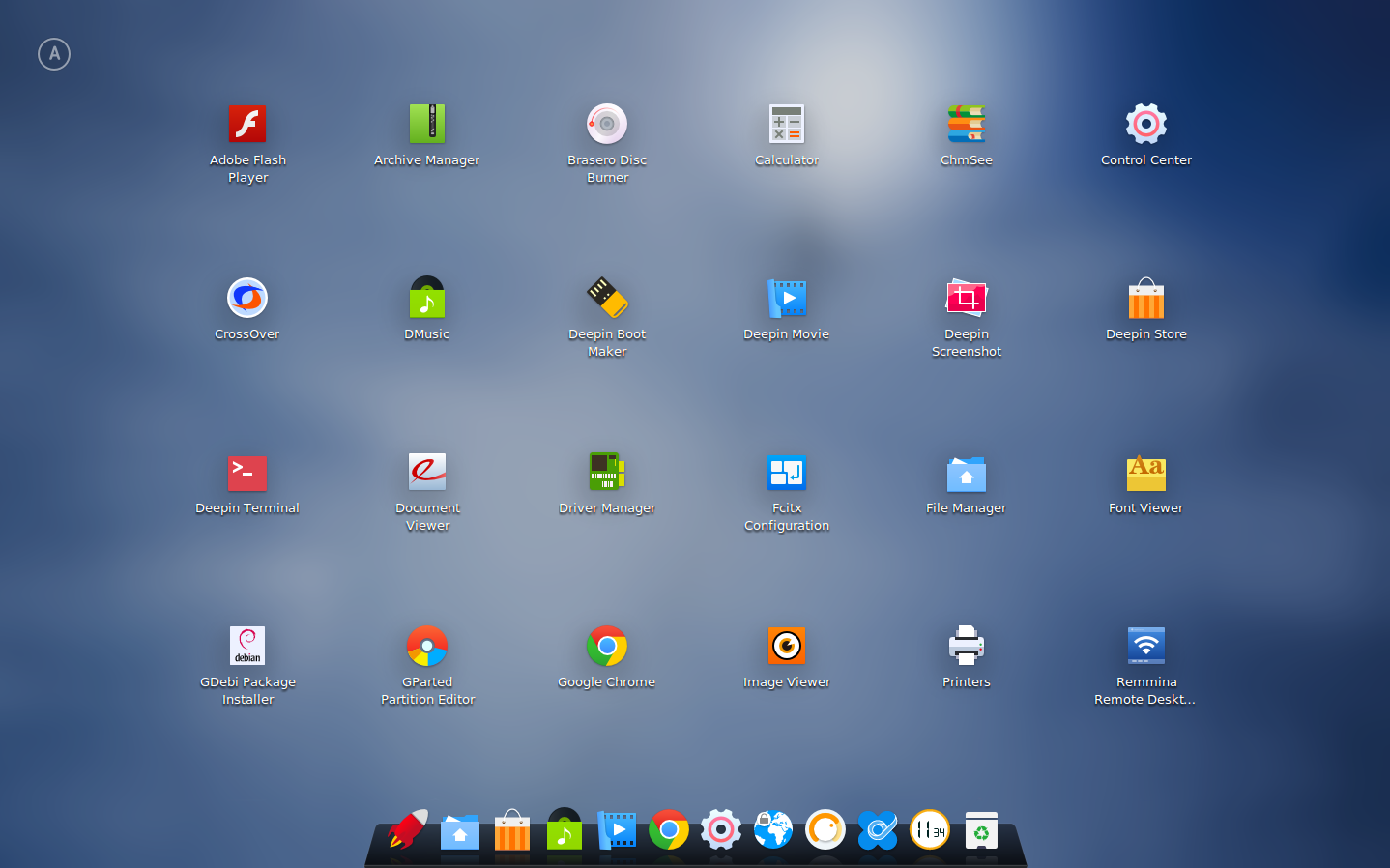
Task: Open ChmSee book stack icon
Action: point(967,125)
